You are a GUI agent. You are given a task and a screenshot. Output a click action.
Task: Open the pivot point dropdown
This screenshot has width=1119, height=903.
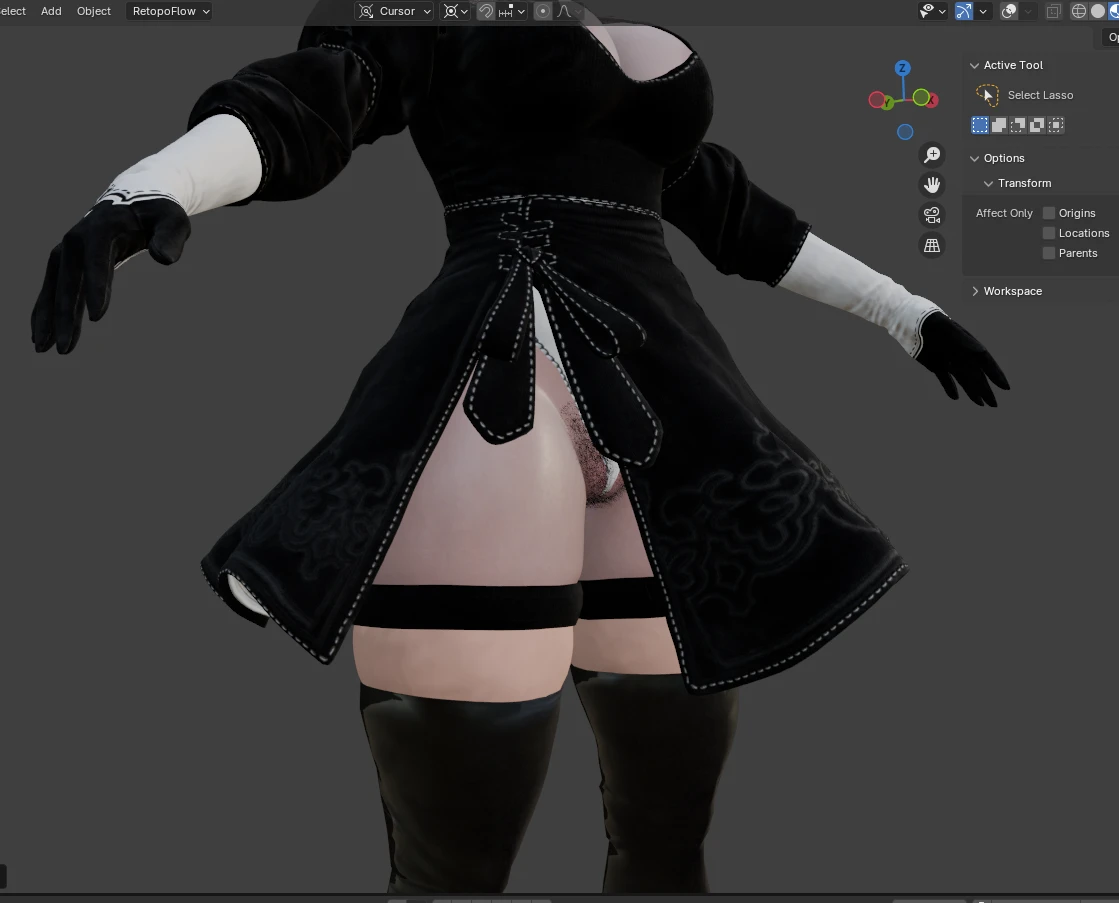(x=455, y=11)
